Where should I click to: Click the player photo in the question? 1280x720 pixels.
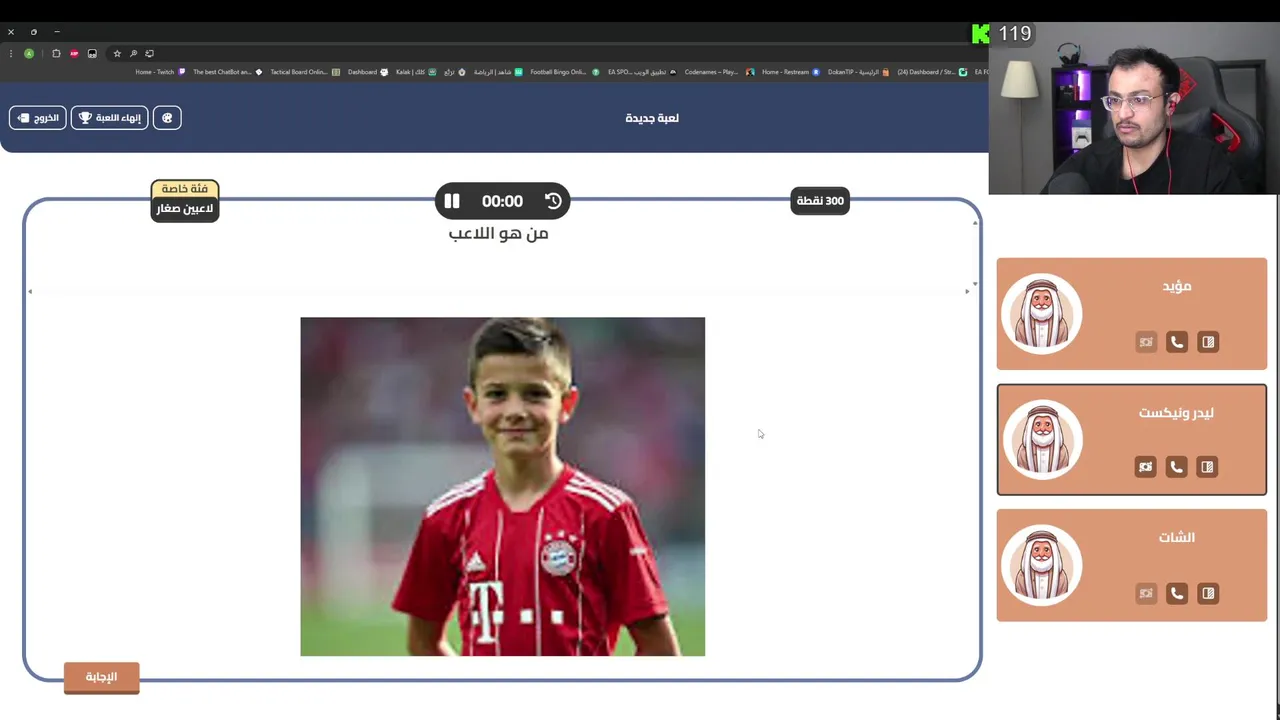click(502, 487)
